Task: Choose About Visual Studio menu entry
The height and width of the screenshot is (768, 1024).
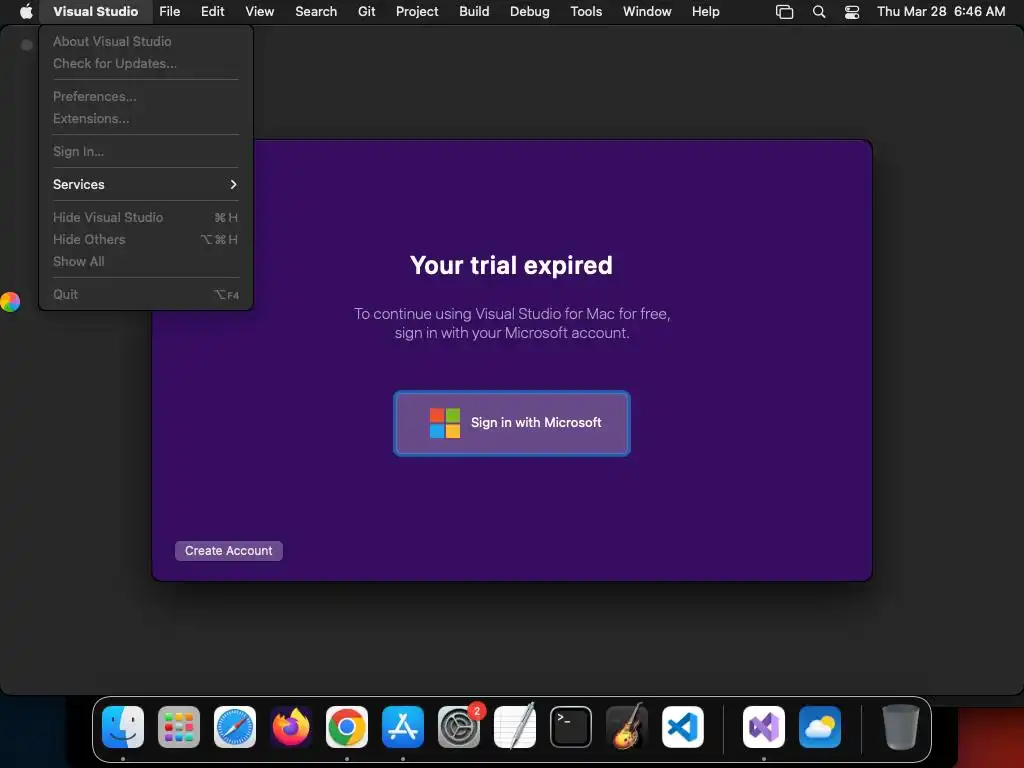Action: (145, 41)
